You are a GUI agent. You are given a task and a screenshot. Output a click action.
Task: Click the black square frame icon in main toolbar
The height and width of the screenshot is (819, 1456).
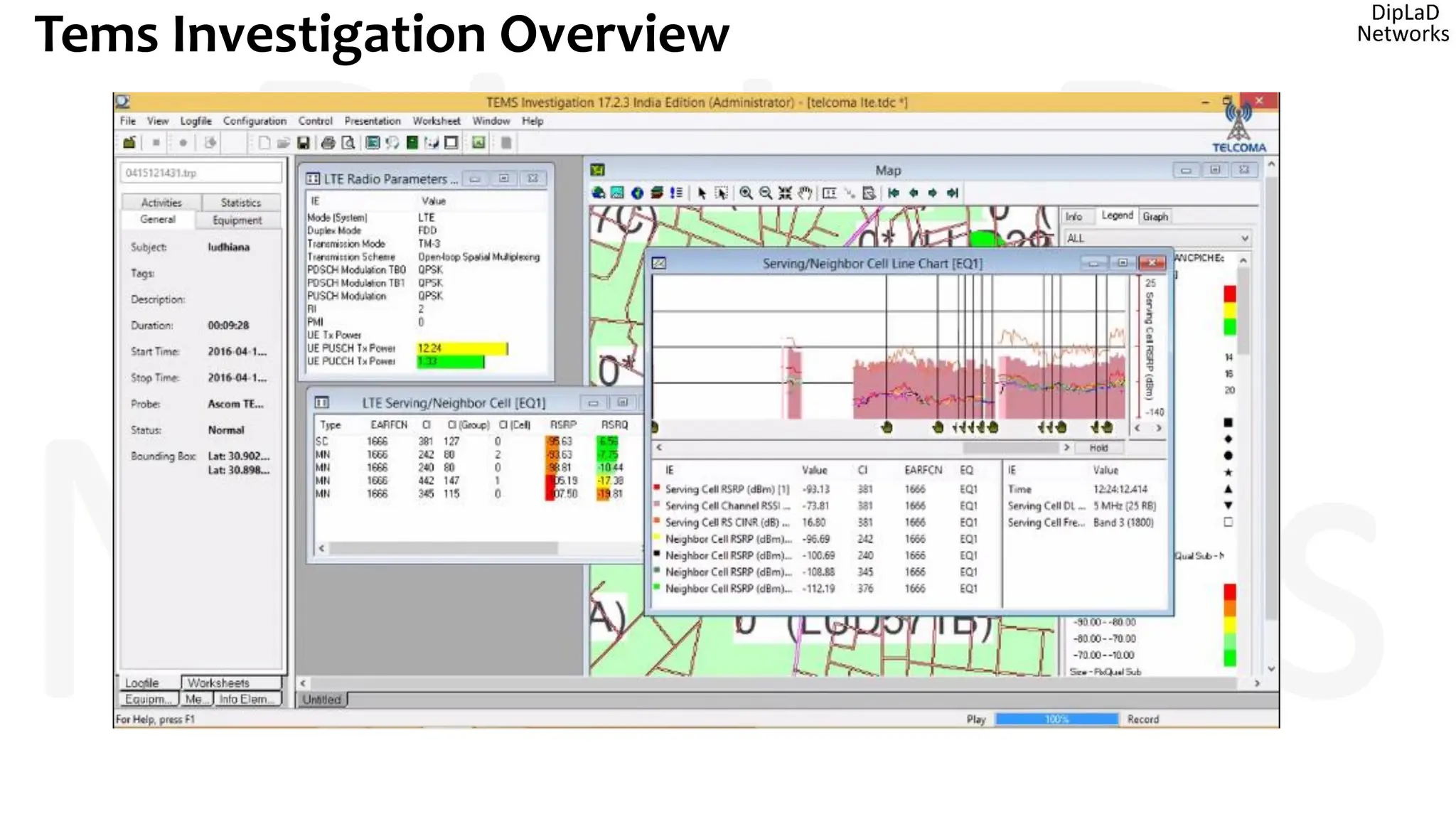(451, 143)
